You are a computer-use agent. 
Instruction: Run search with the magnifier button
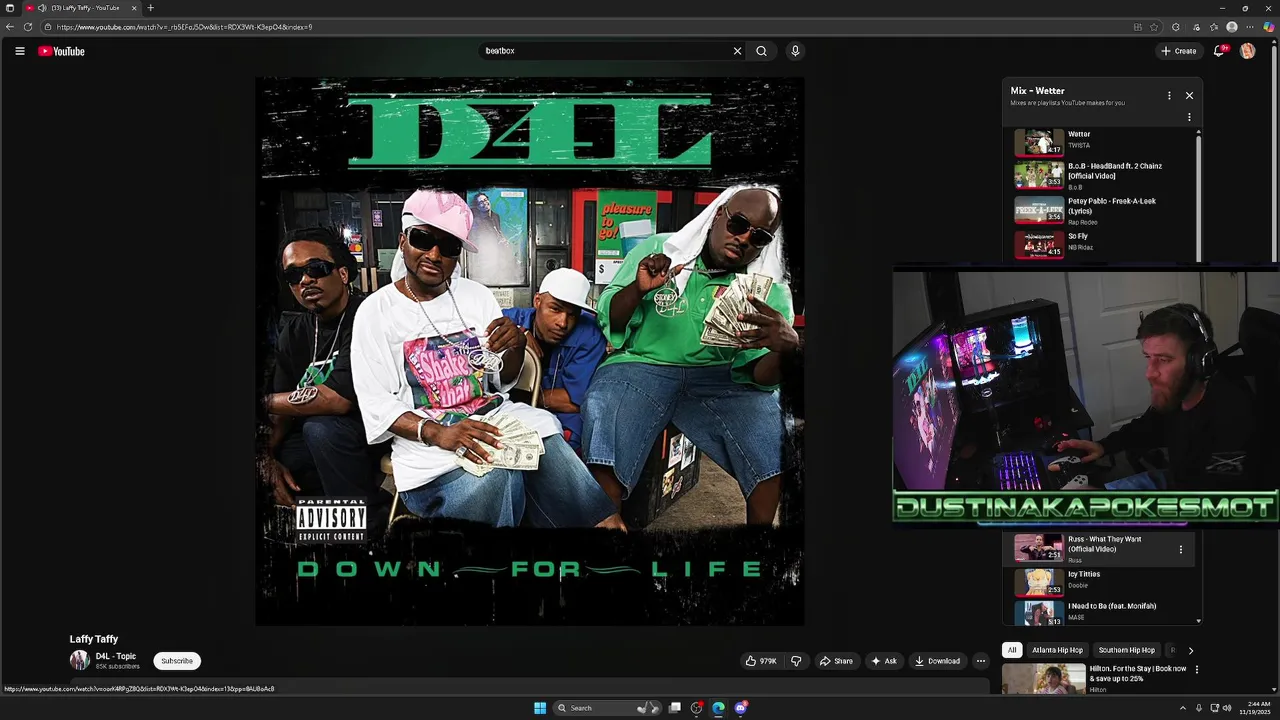761,51
